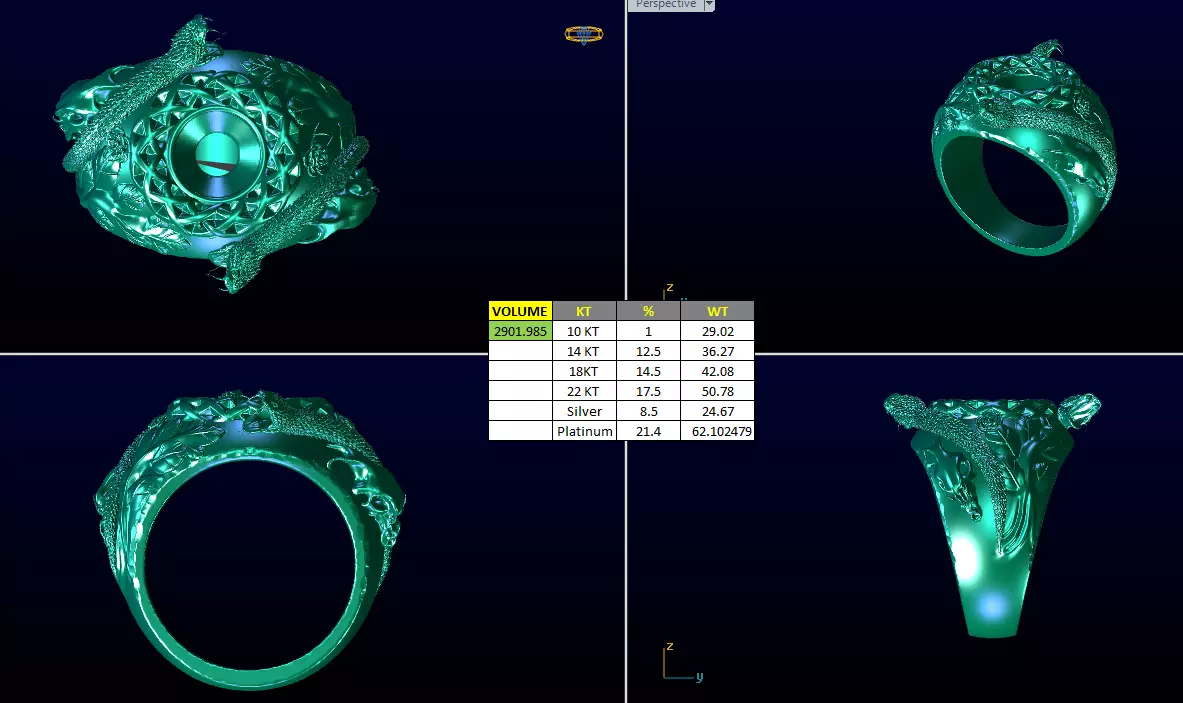Click the Platinum percentage value 21.4
This screenshot has height=703, width=1183.
[x=648, y=431]
